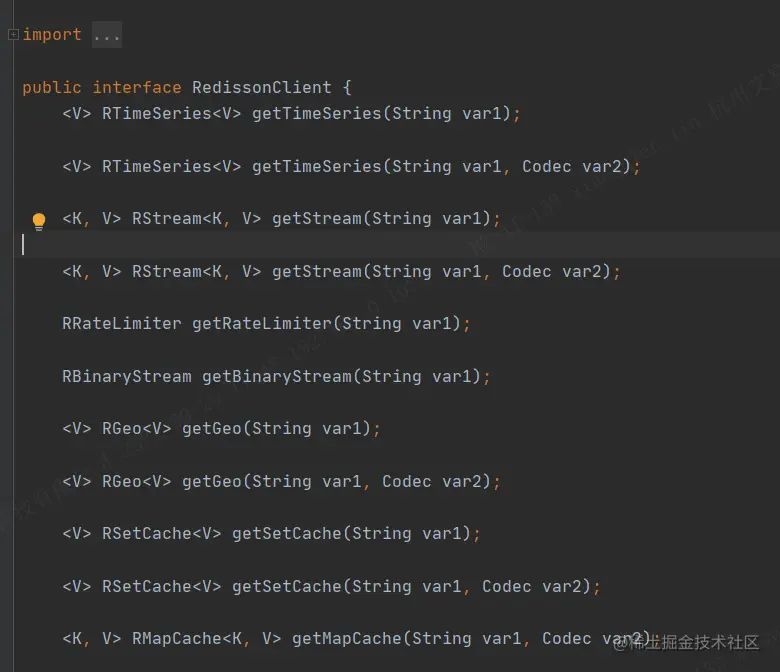Click the RTimeSeries type in the first method
Image resolution: width=780 pixels, height=672 pixels.
point(157,113)
